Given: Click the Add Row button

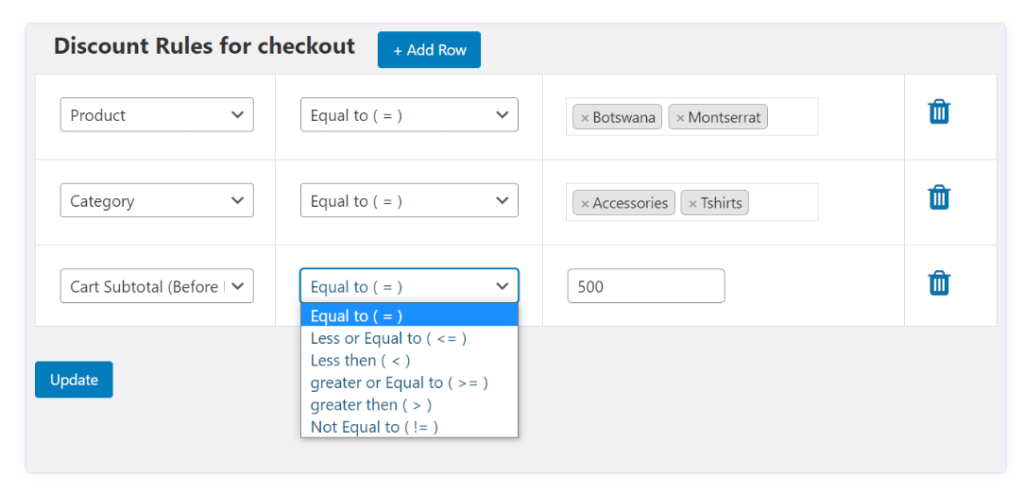Looking at the screenshot, I should click(x=429, y=50).
